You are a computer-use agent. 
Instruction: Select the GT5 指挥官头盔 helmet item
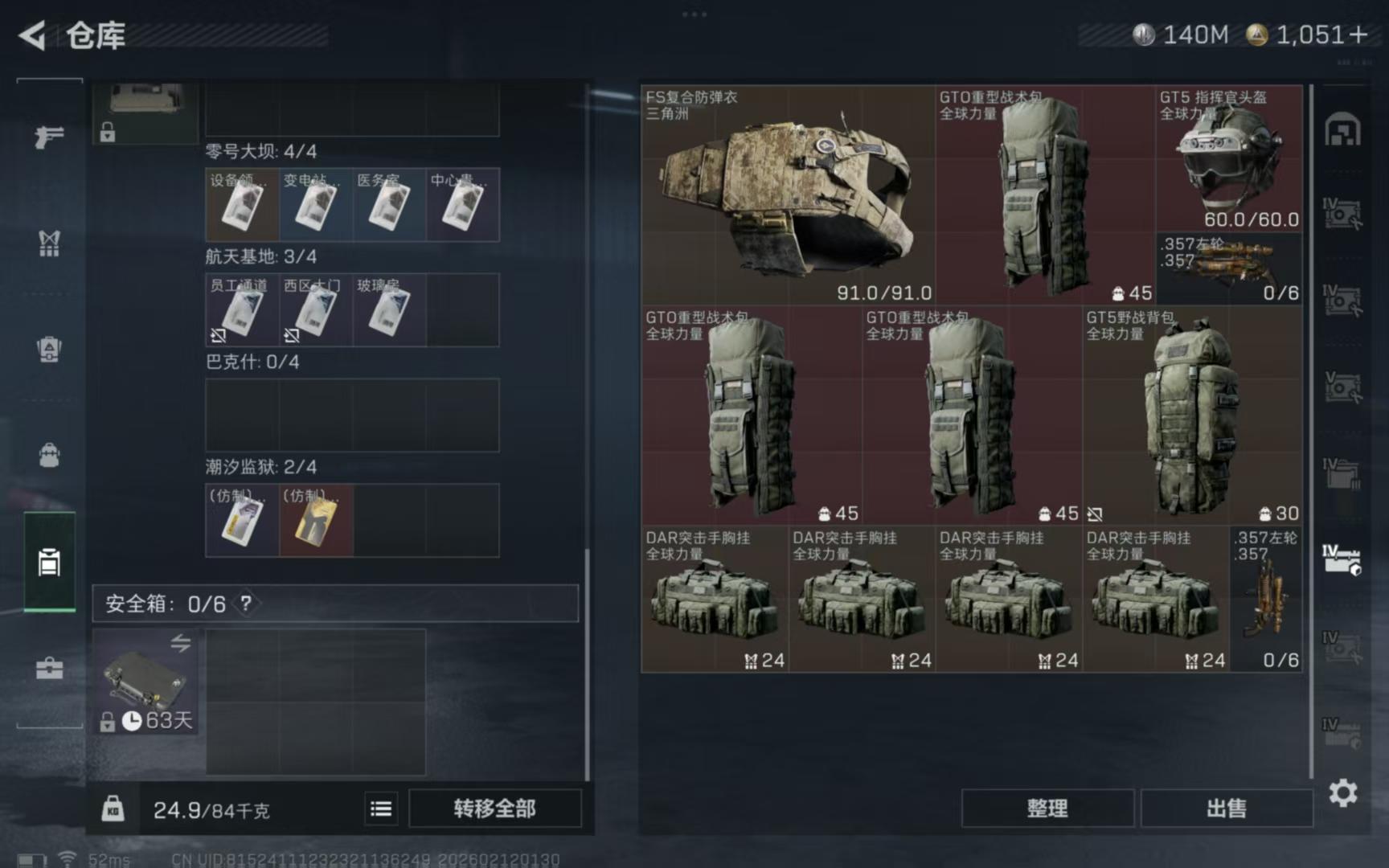pos(1229,159)
